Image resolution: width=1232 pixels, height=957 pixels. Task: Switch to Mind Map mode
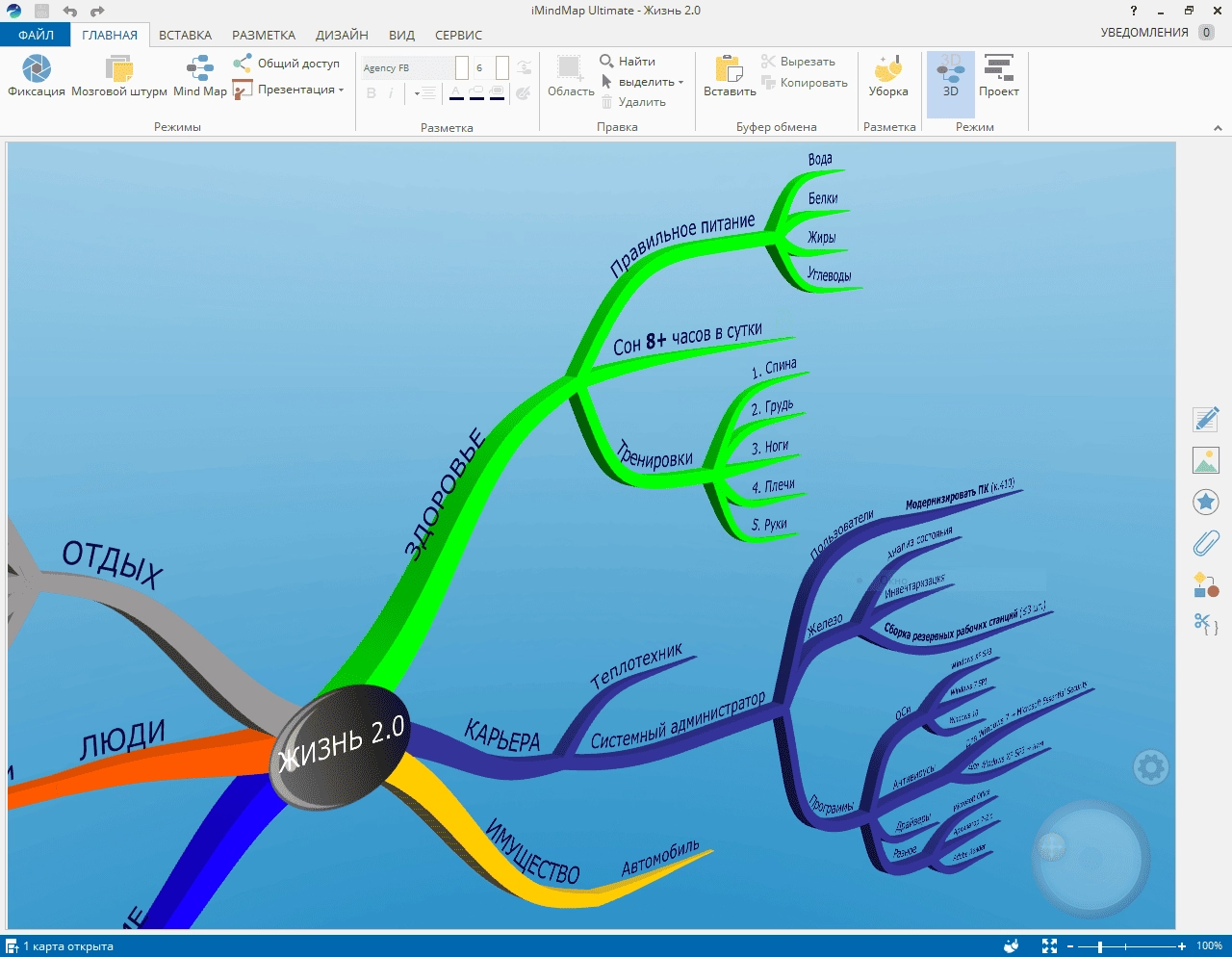pyautogui.click(x=200, y=76)
